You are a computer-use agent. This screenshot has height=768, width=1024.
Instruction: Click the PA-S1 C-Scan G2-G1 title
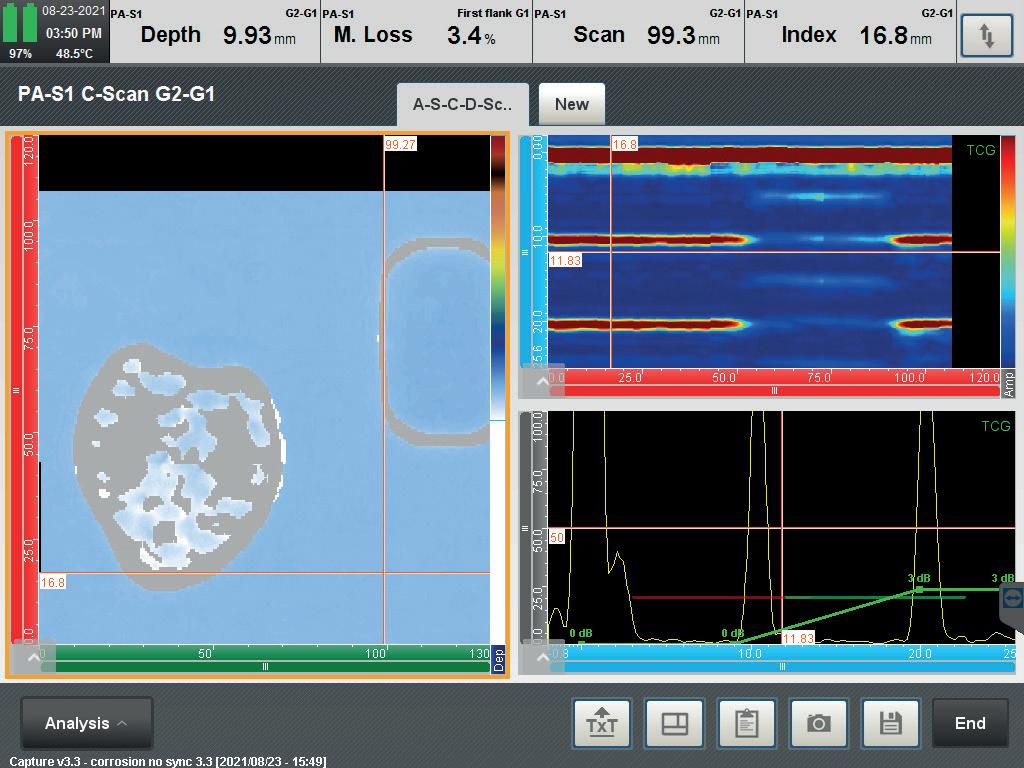pyautogui.click(x=116, y=94)
